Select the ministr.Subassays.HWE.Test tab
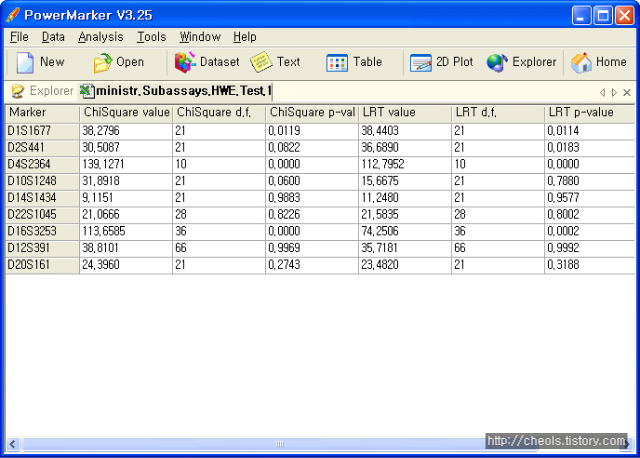This screenshot has width=640, height=458. click(x=176, y=91)
